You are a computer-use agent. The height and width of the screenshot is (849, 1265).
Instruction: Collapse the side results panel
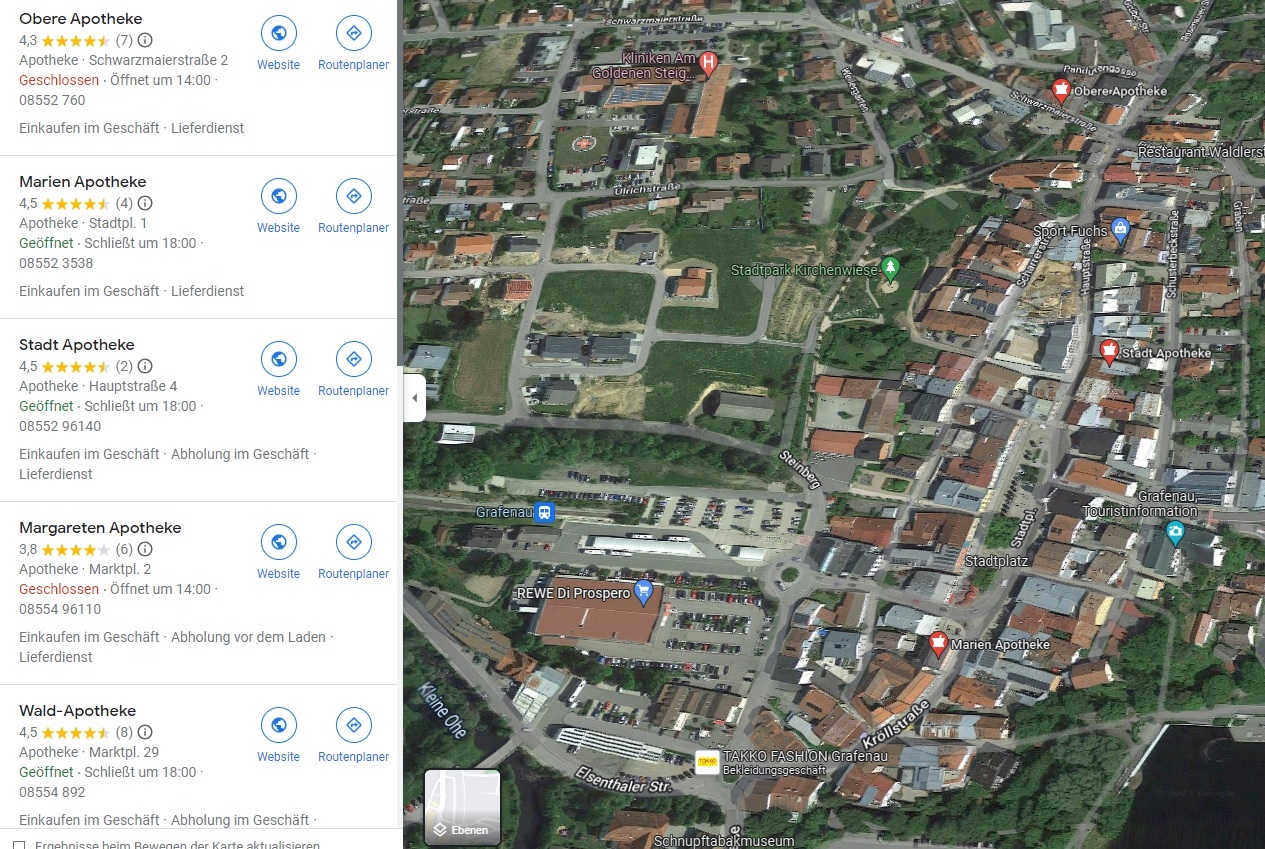(x=414, y=398)
